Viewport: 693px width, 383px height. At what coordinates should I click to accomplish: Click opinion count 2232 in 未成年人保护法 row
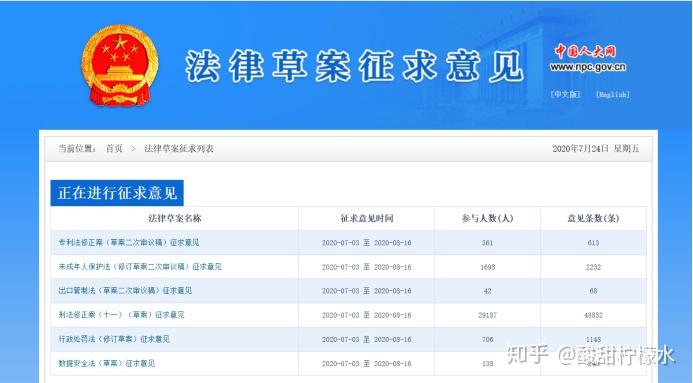(x=594, y=267)
